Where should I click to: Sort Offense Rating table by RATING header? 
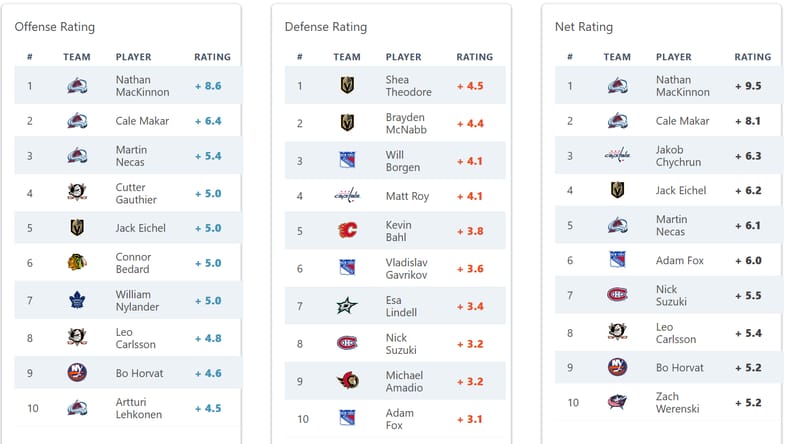click(212, 57)
